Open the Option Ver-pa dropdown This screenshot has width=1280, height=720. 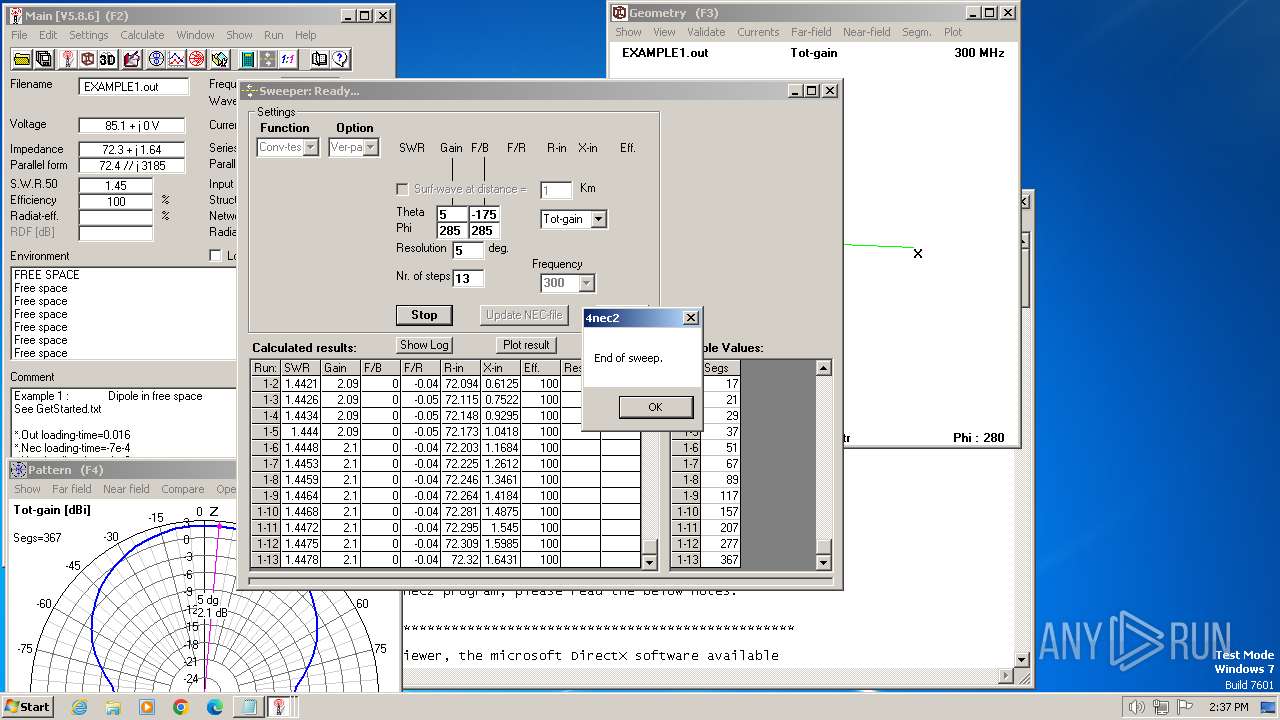[x=371, y=147]
